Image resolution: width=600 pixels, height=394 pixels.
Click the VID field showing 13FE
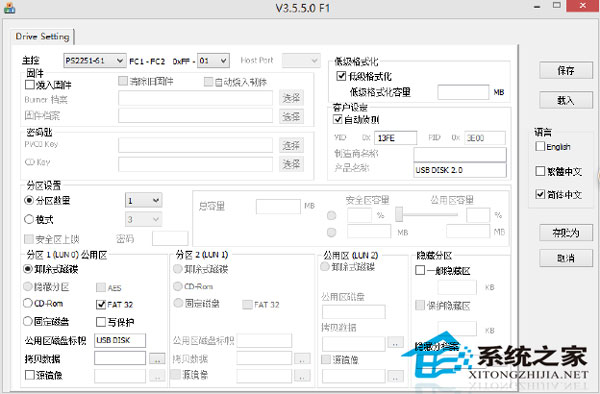[395, 138]
